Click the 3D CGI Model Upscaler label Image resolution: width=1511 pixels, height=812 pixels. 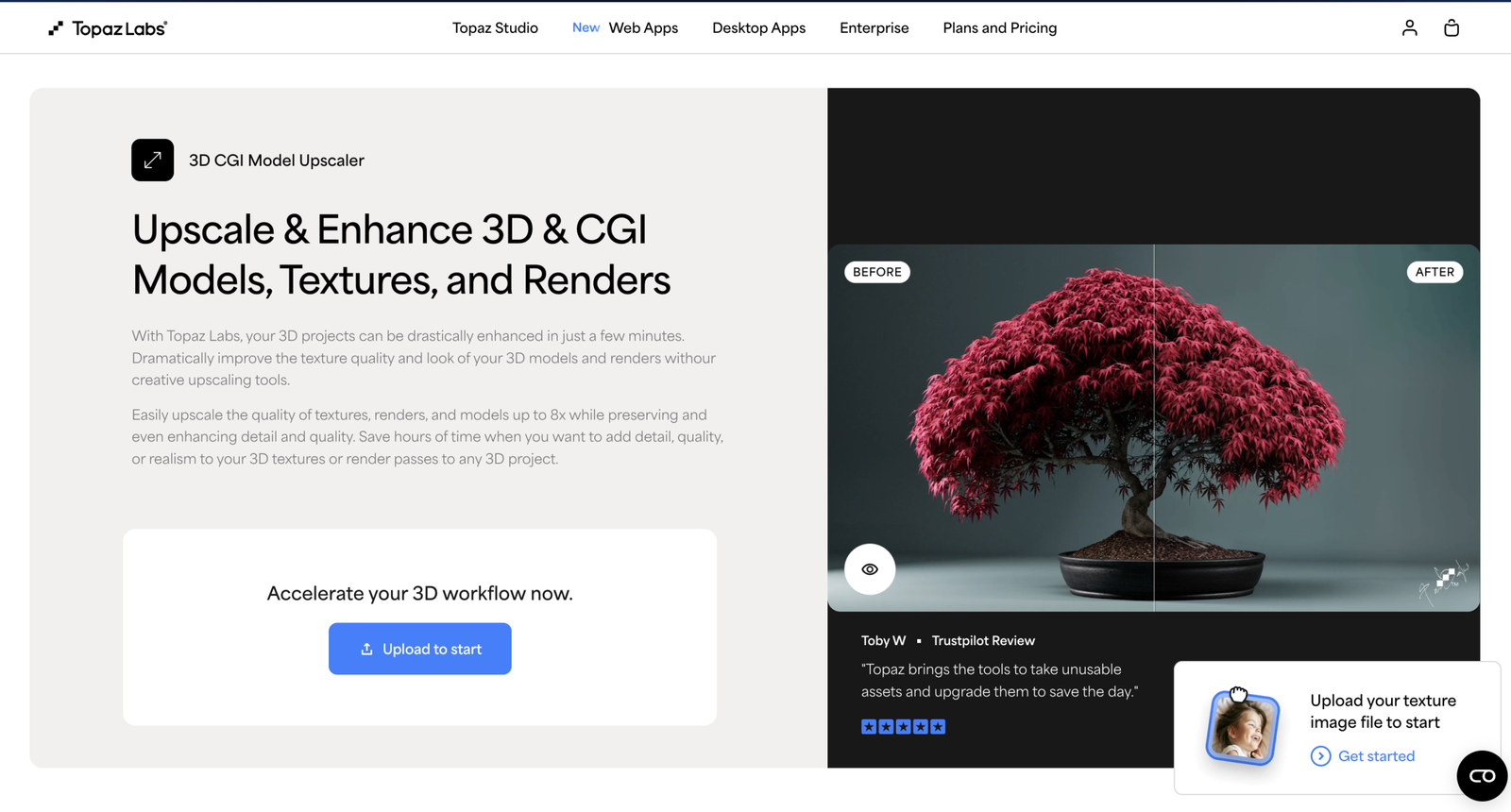(277, 161)
